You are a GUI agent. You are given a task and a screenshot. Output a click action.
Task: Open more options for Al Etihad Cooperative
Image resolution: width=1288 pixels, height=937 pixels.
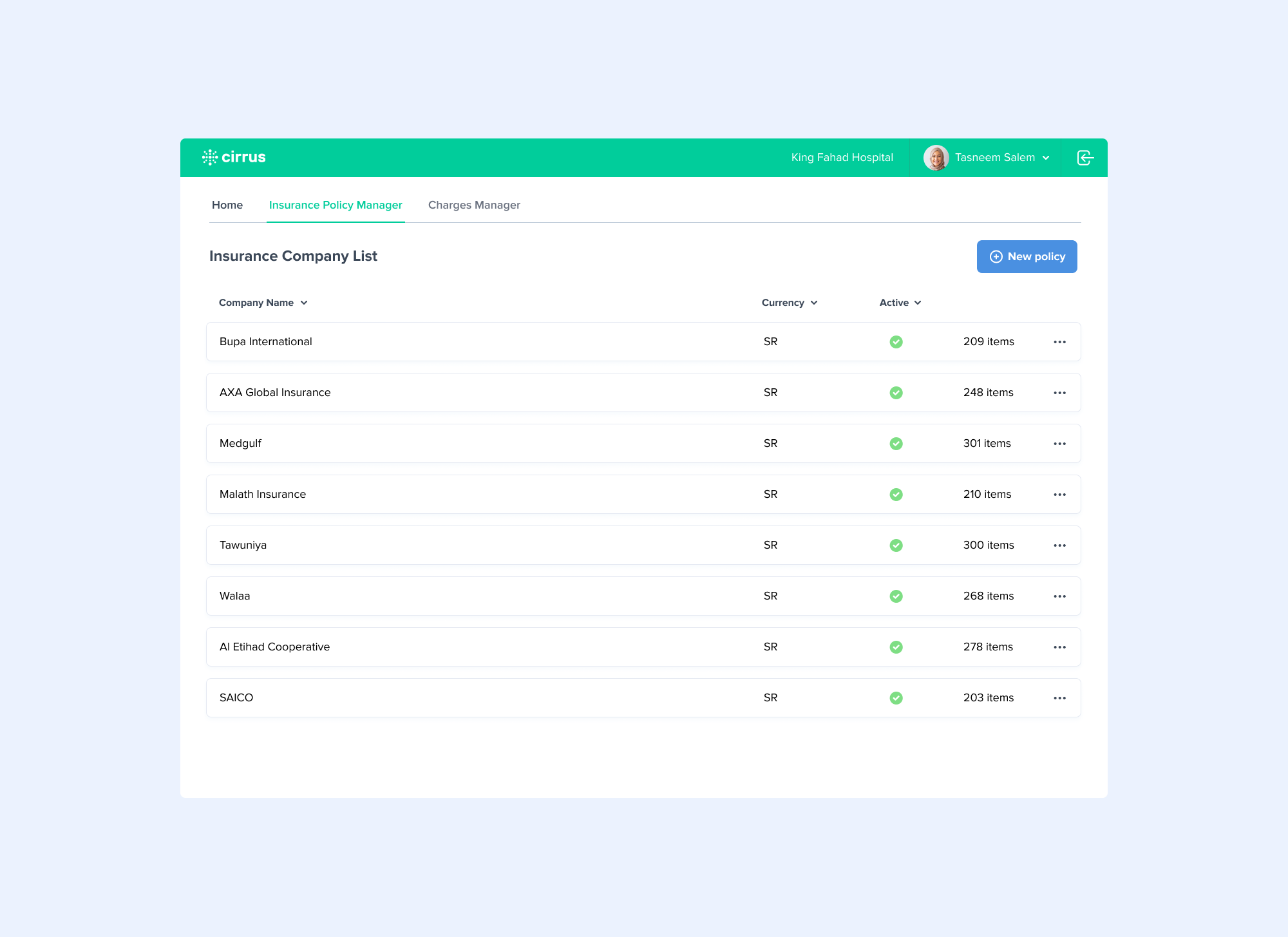tap(1060, 647)
